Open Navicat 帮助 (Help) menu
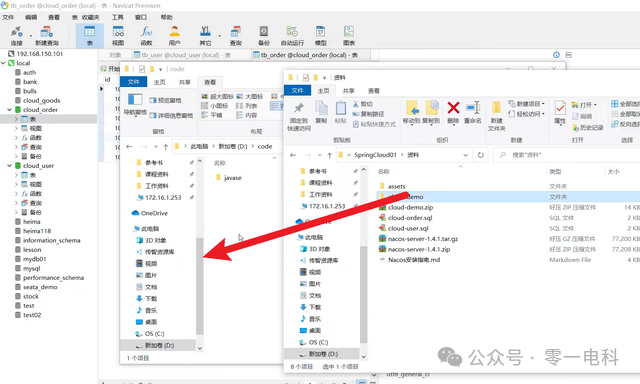This screenshot has height=384, width=640. pyautogui.click(x=167, y=17)
